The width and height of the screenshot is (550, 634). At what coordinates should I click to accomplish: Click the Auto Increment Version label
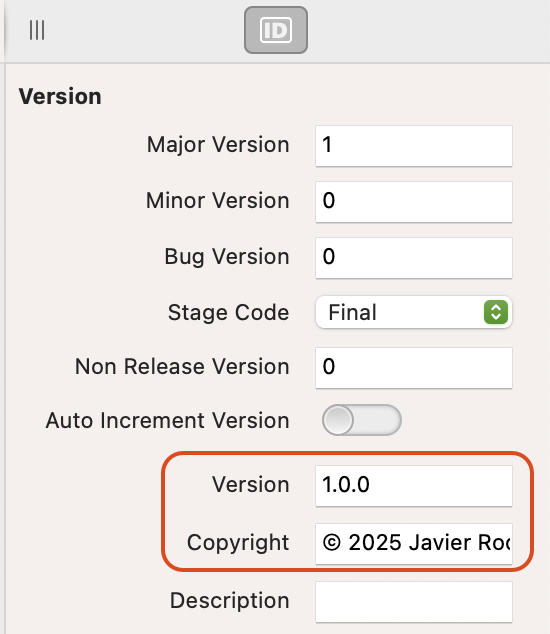click(167, 421)
